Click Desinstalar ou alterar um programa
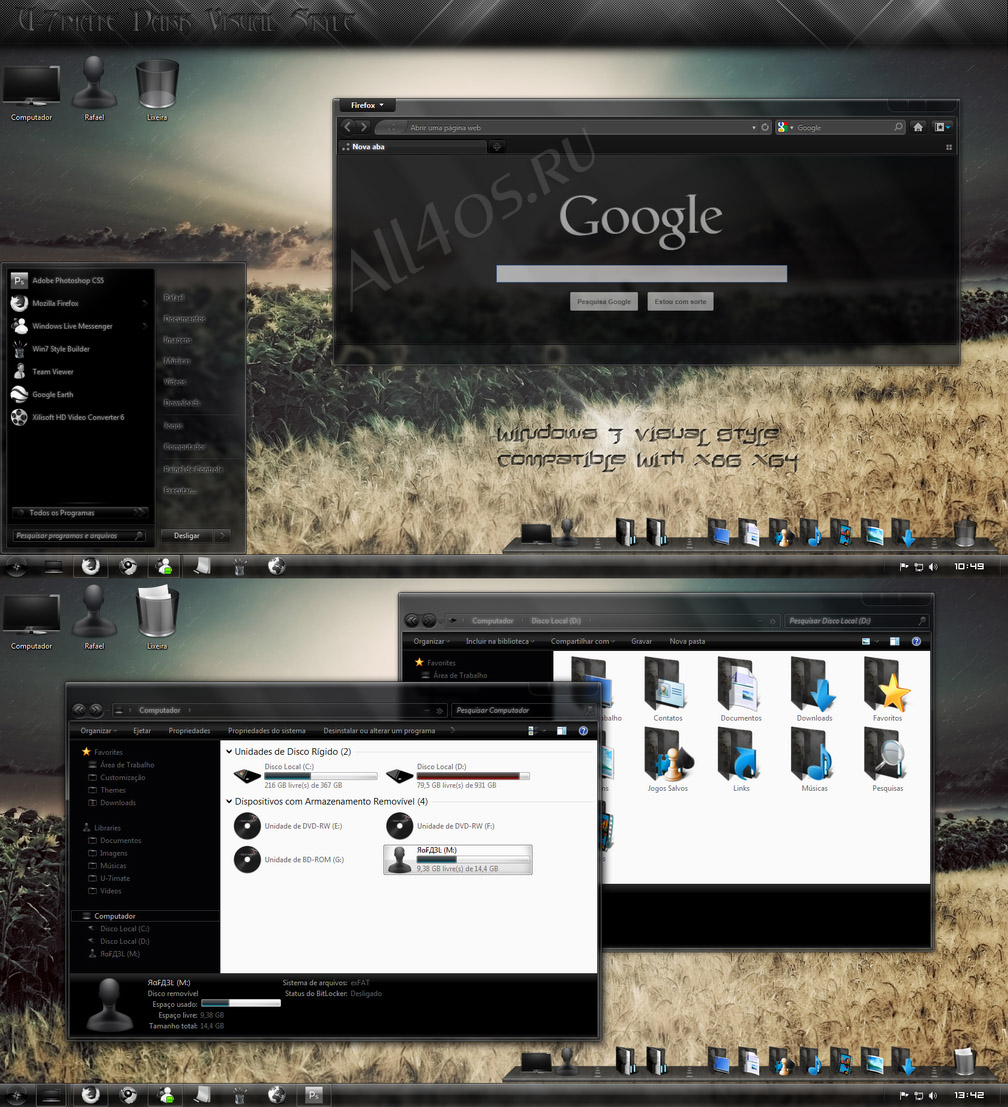This screenshot has height=1107, width=1008. pos(379,731)
